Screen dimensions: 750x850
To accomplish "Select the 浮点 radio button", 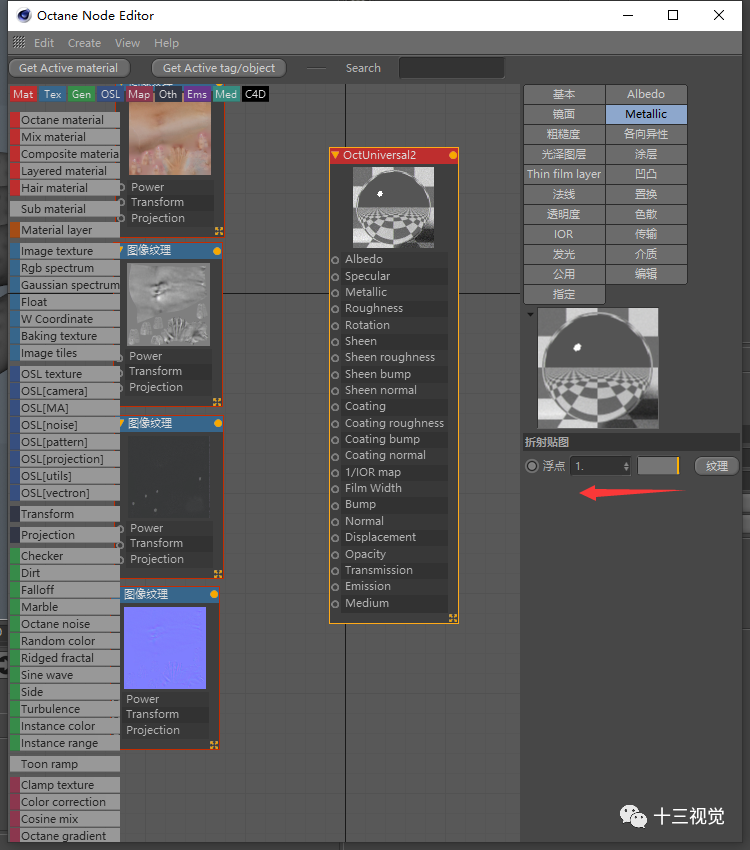I will coord(532,466).
